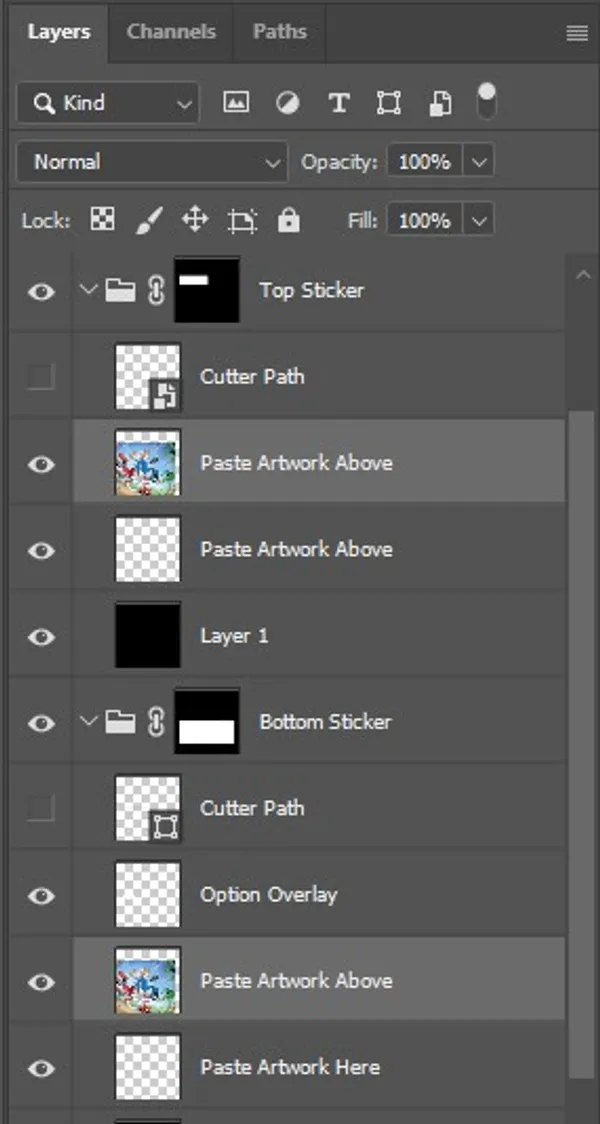Switch to the Paths tab
600x1124 pixels.
point(280,32)
